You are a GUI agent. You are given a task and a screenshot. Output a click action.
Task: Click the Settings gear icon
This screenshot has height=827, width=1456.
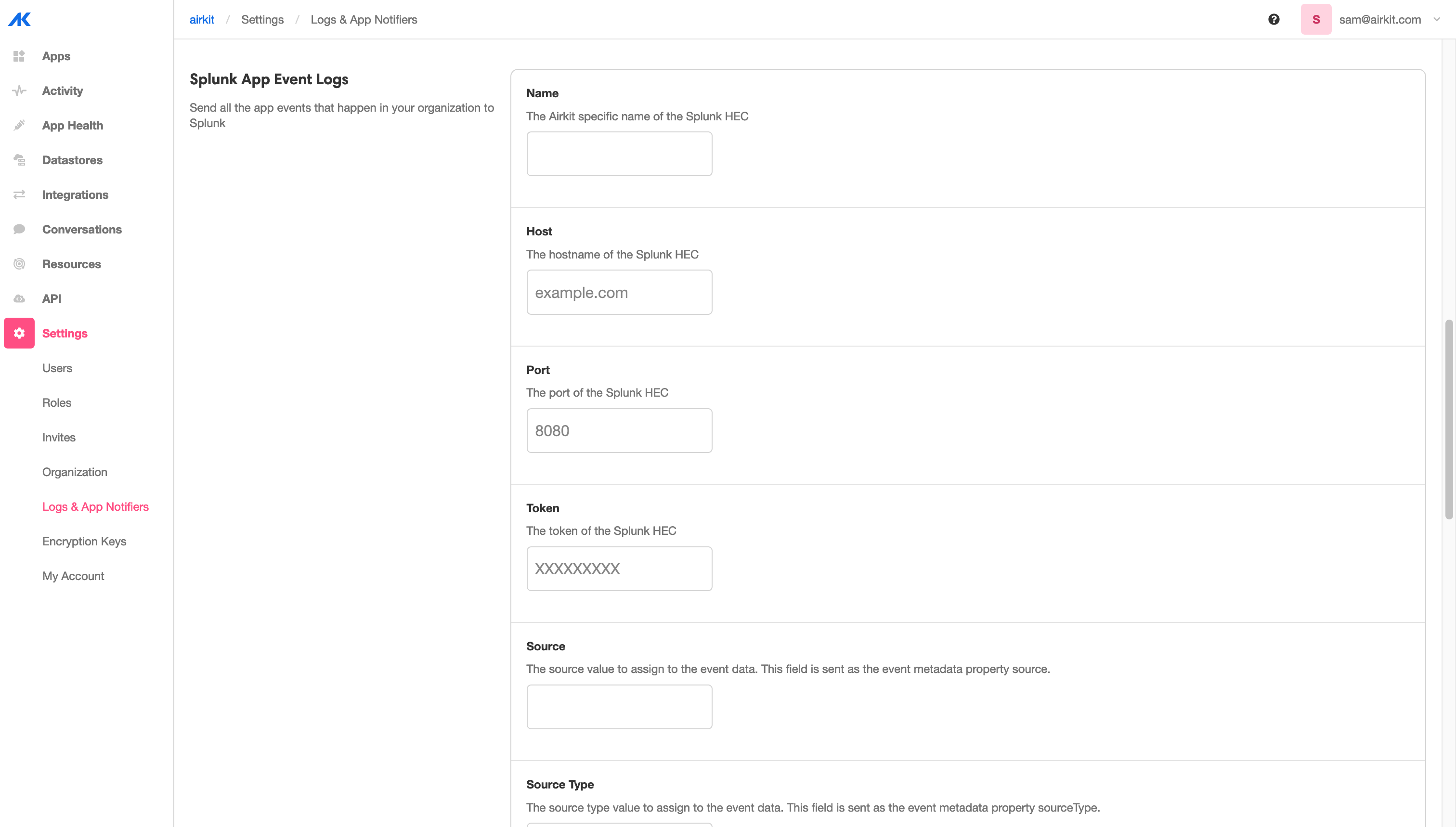[x=19, y=333]
